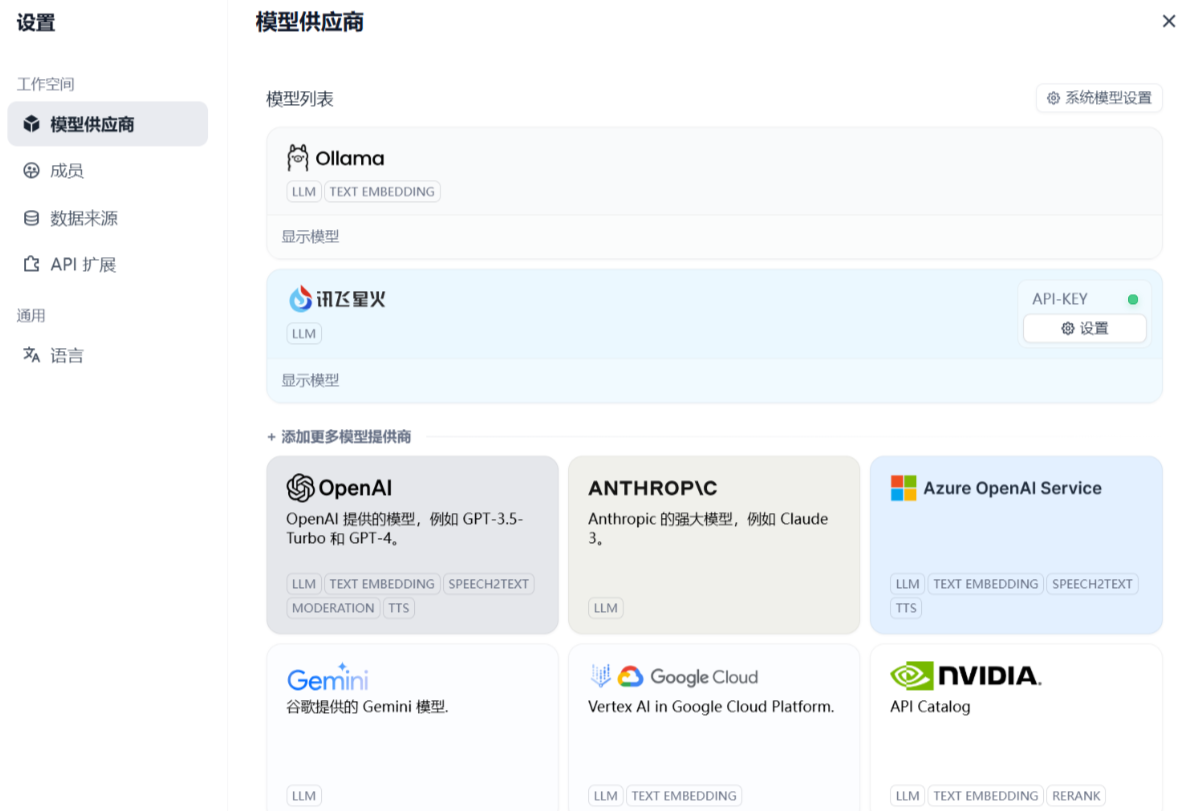
Task: Click the puzzle icon beside API 扩展
Action: pos(31,264)
